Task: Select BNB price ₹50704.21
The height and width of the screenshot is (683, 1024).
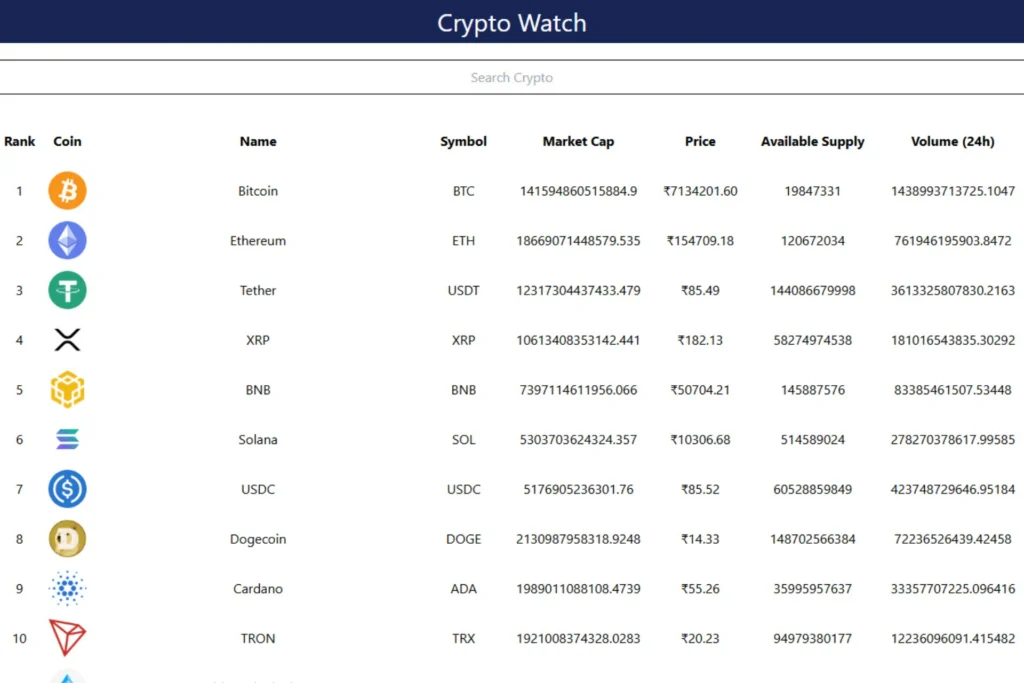Action: pyautogui.click(x=700, y=390)
